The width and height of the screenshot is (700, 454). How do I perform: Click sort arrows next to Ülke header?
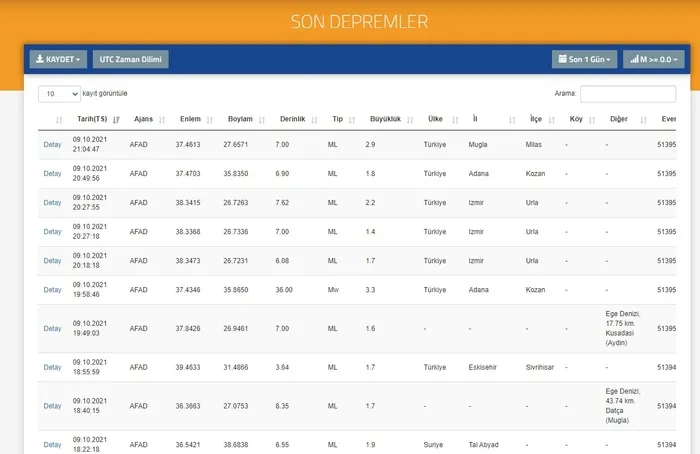coord(455,119)
